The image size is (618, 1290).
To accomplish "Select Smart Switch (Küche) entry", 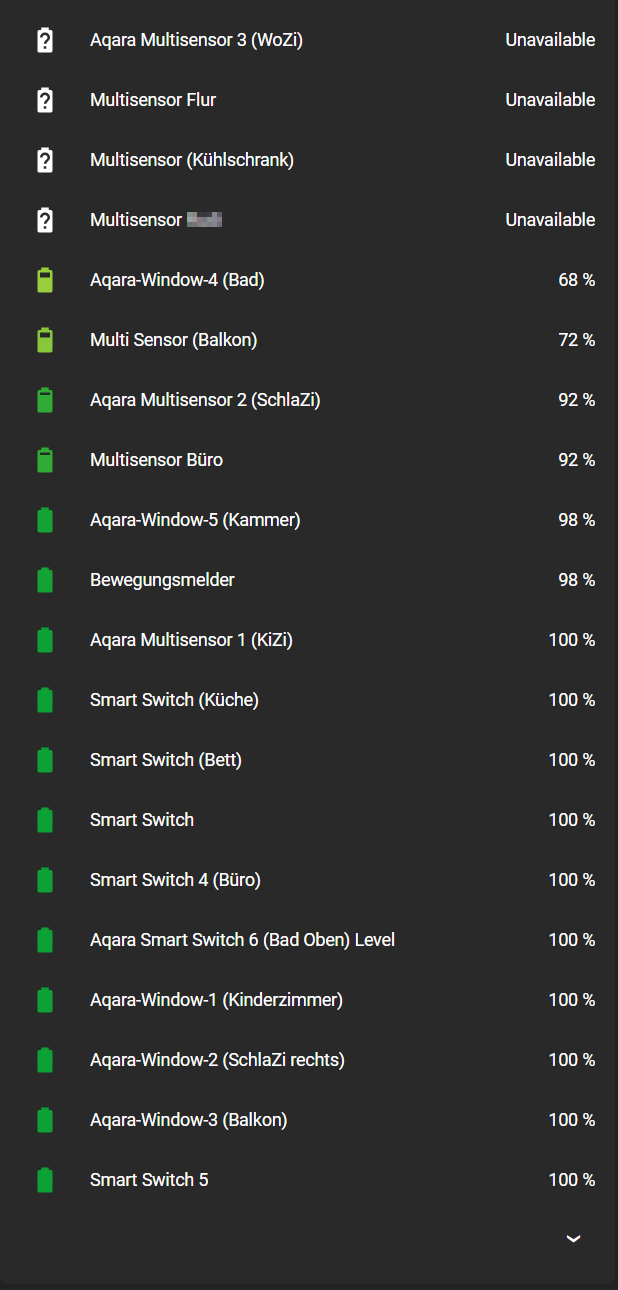I will pyautogui.click(x=309, y=700).
